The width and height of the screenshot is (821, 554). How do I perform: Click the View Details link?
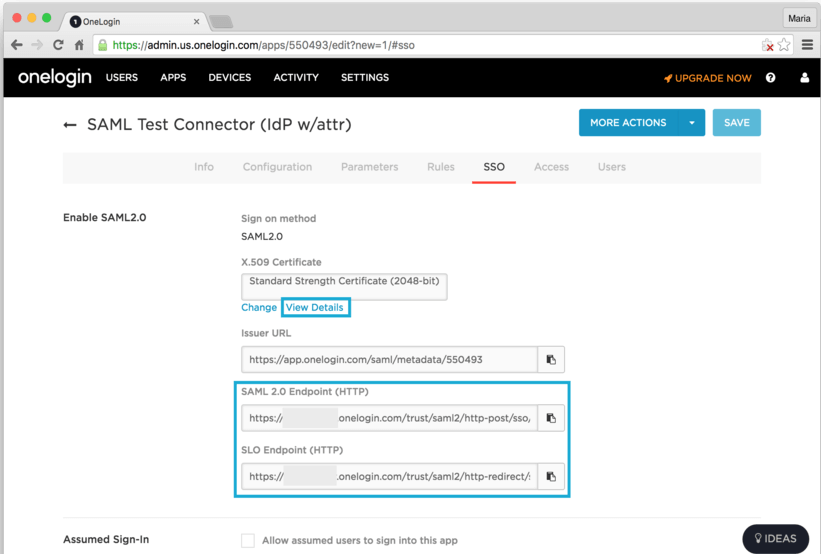315,307
